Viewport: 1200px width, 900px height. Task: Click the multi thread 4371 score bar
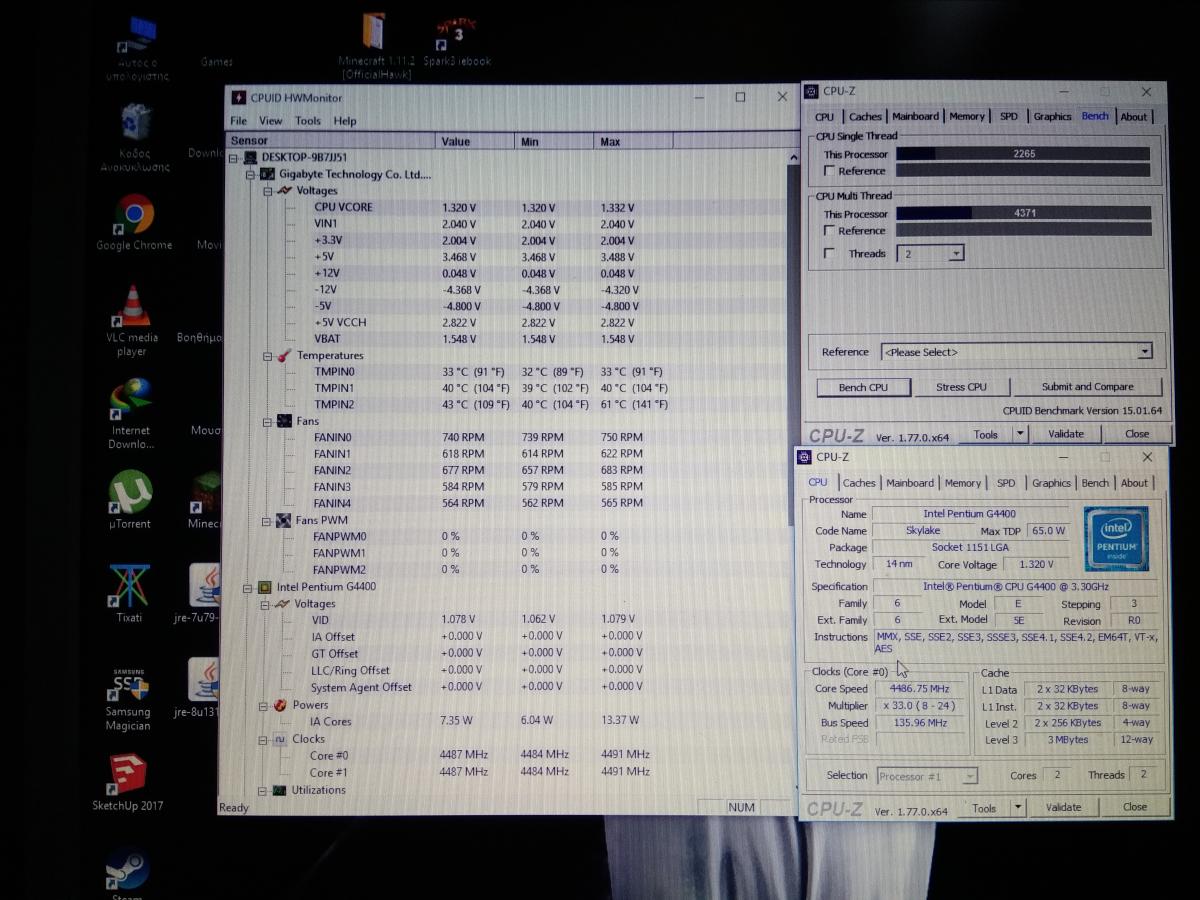pos(1024,213)
